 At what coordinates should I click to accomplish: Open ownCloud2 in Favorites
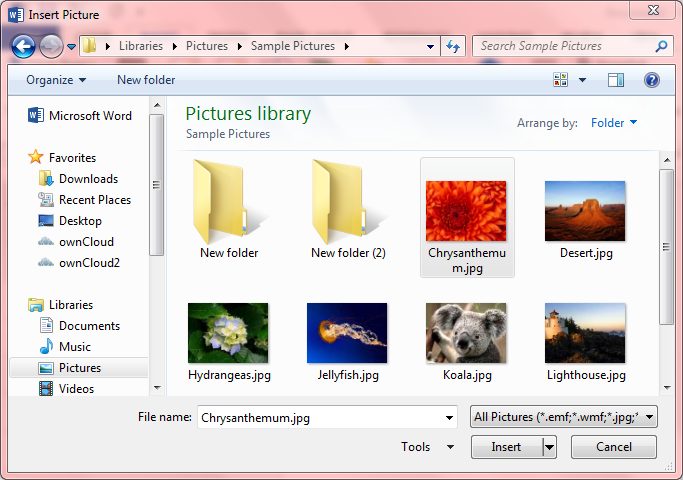[x=89, y=263]
